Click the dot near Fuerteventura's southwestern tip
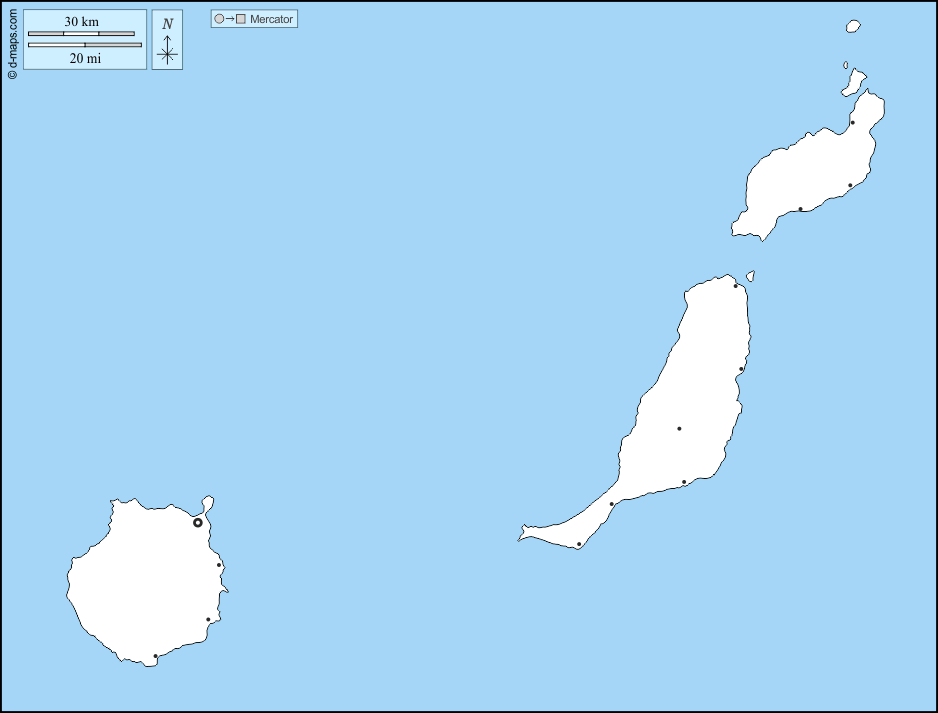The height and width of the screenshot is (713, 938). 579,544
